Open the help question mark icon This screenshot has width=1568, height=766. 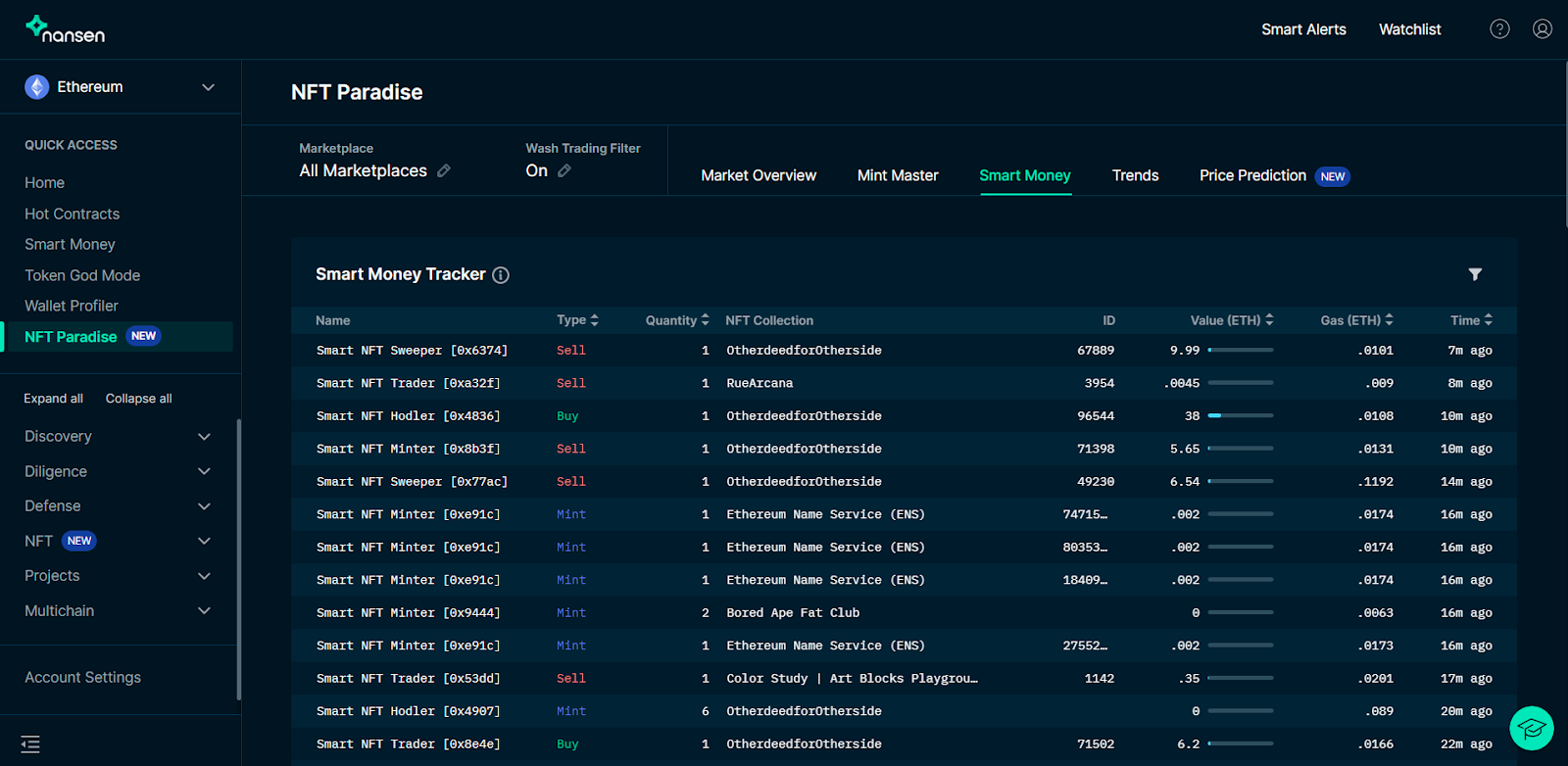tap(1499, 29)
